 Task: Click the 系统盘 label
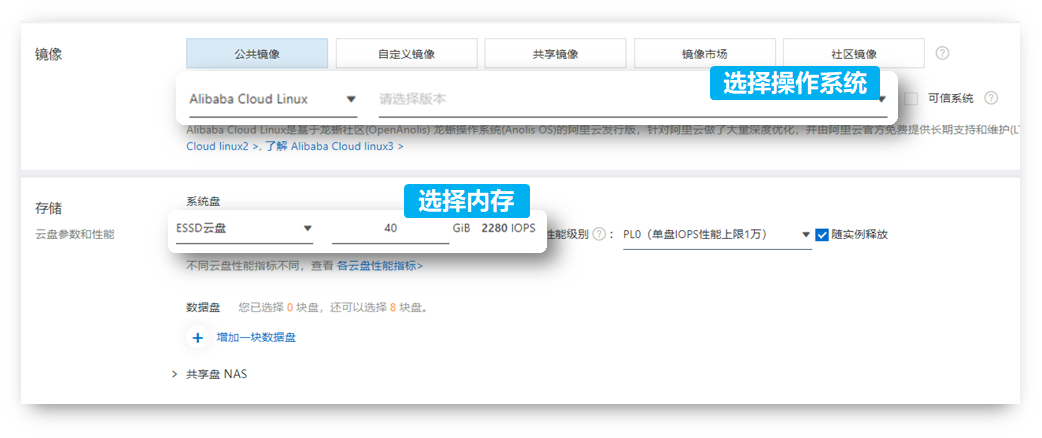pos(203,202)
